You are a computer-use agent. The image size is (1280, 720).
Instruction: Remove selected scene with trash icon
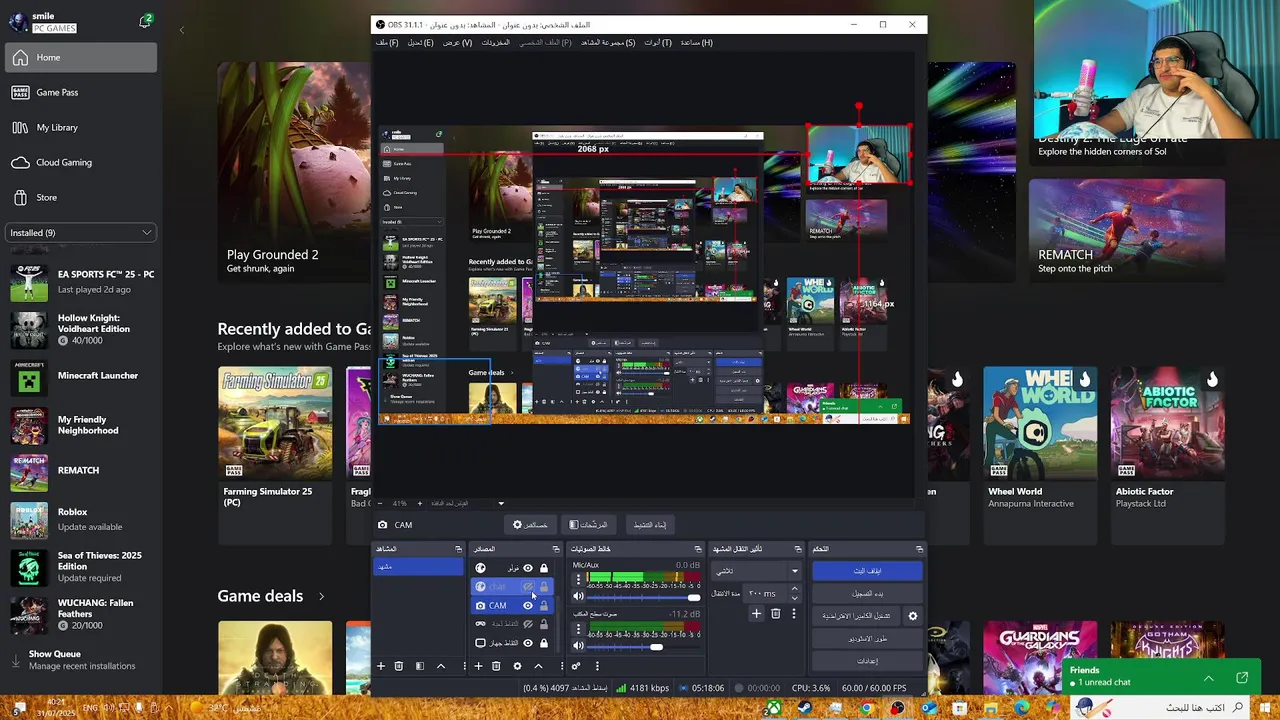click(398, 666)
